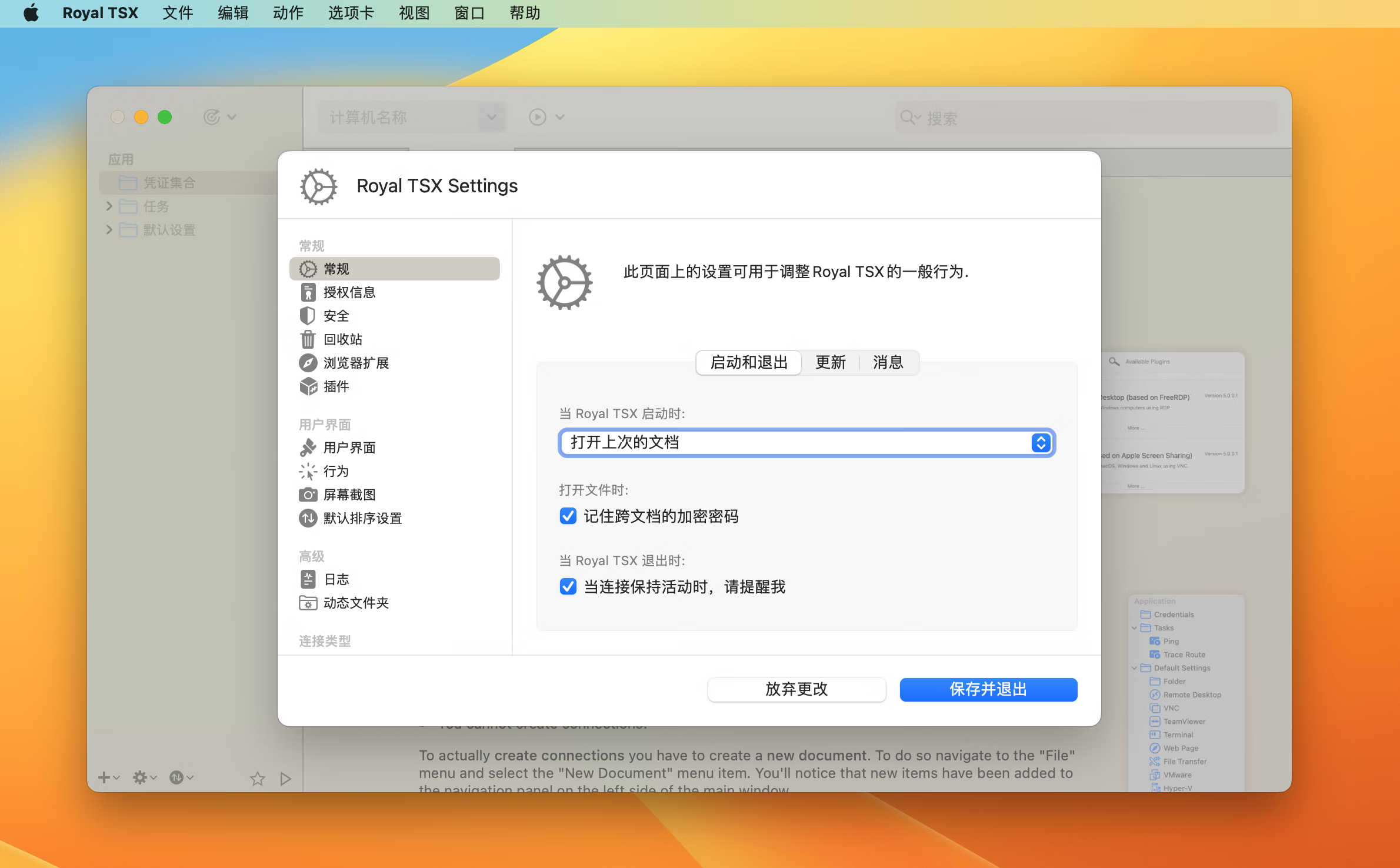Open the 日志 log settings

[x=336, y=579]
